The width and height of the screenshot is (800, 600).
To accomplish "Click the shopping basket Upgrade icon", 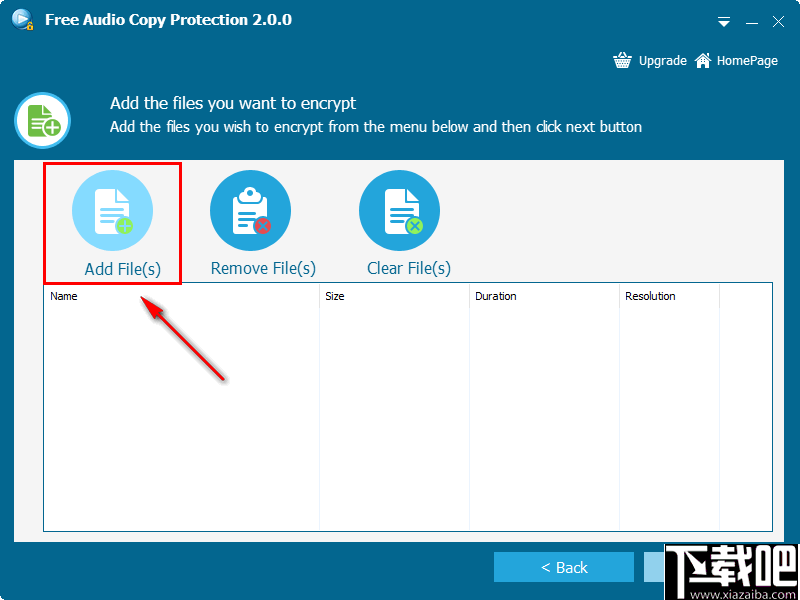I will tap(622, 60).
